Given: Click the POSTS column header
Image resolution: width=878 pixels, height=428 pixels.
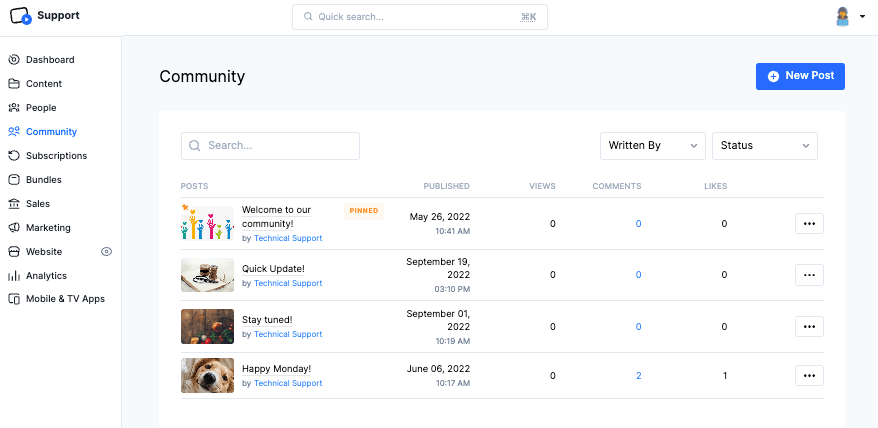Looking at the screenshot, I should (x=194, y=187).
